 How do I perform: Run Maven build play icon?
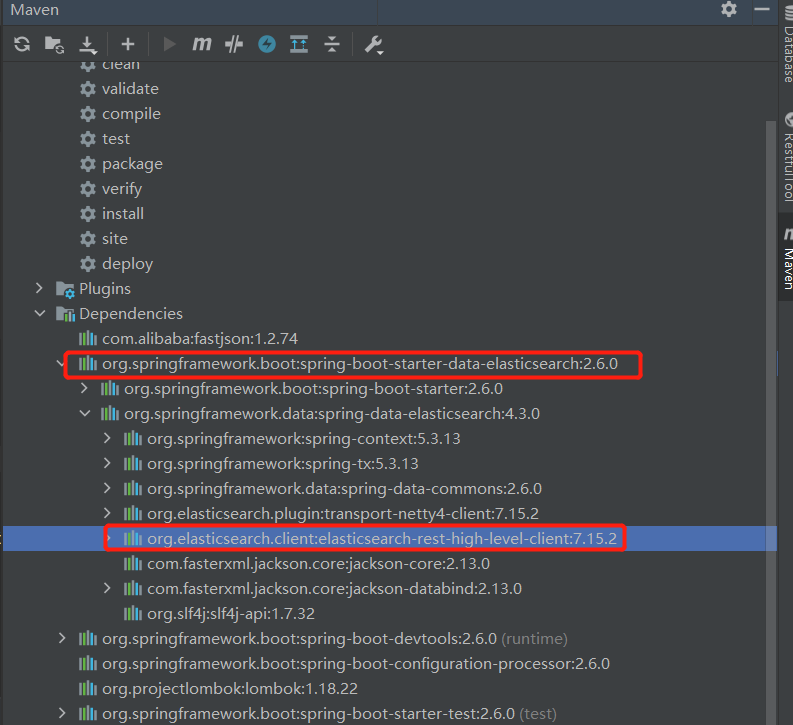[x=169, y=44]
